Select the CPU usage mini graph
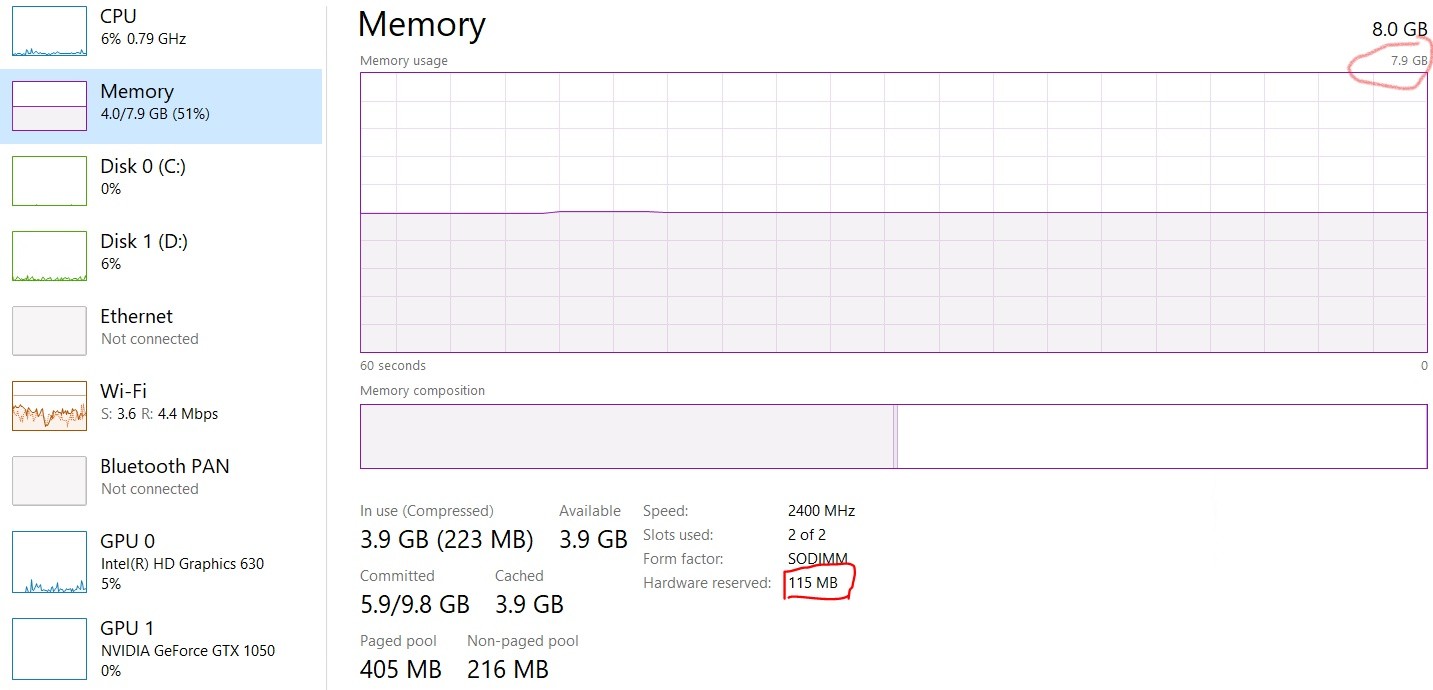This screenshot has height=690, width=1433. tap(49, 30)
